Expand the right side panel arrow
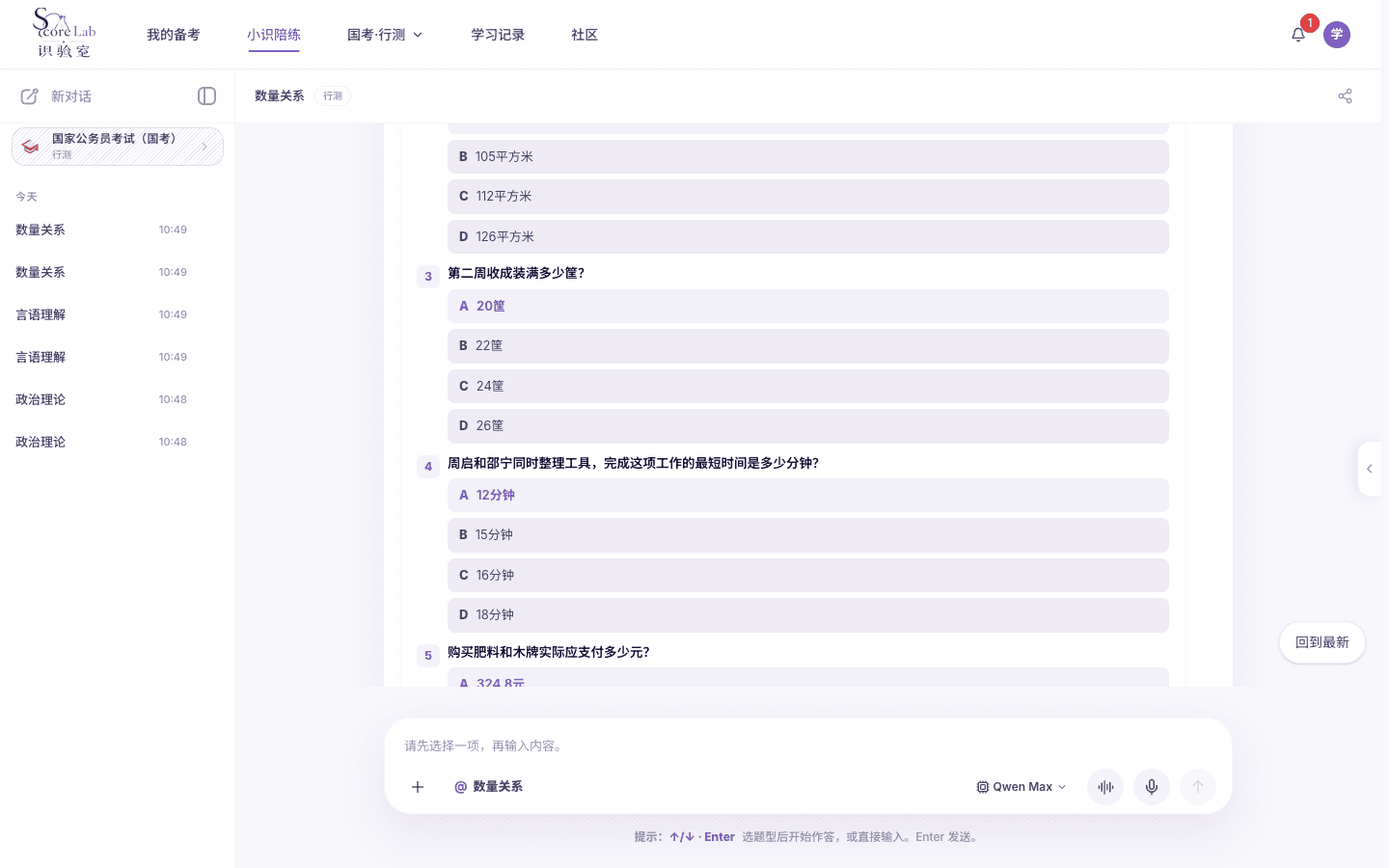 click(x=1370, y=469)
